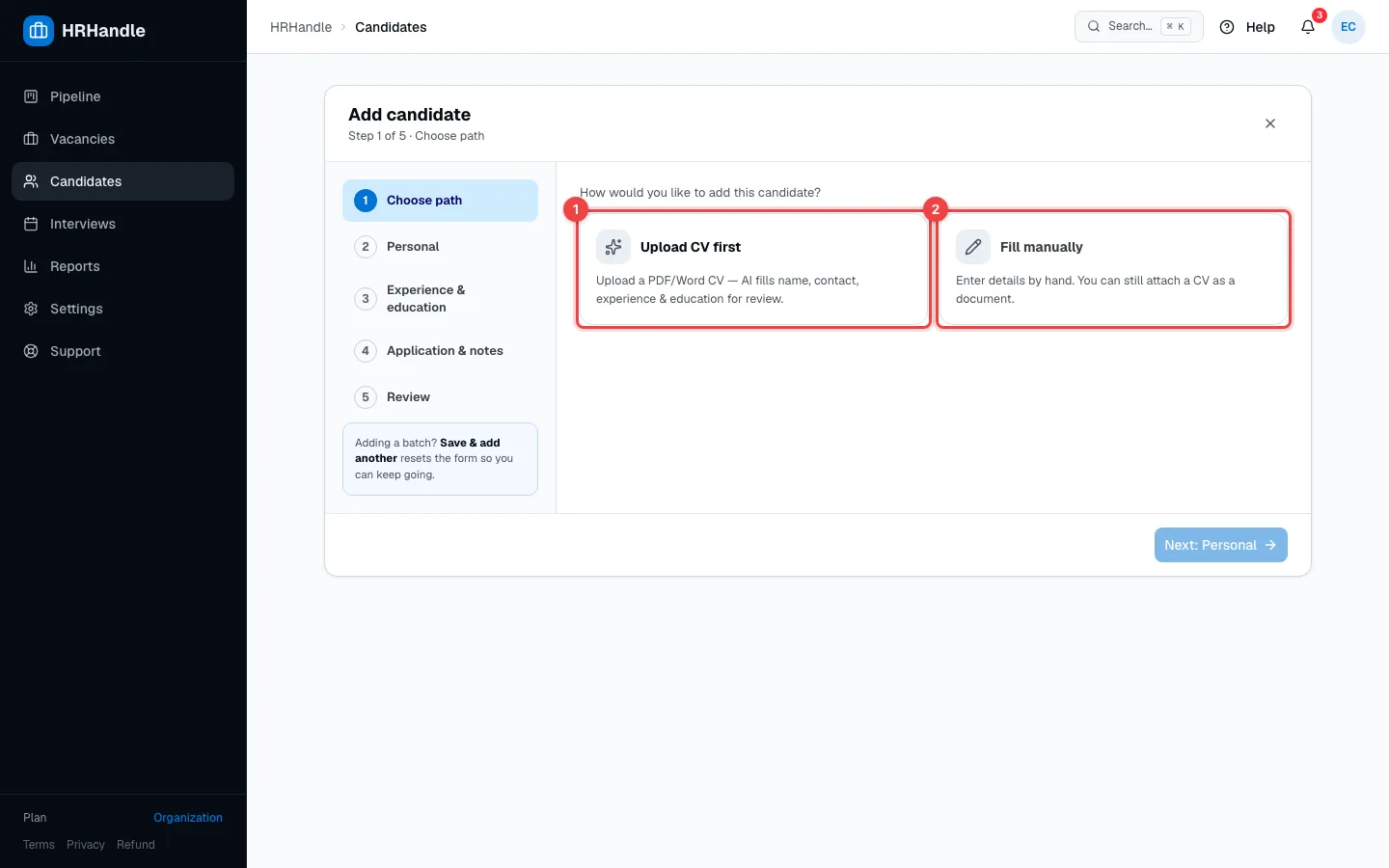Screen dimensions: 1389x868
Task: Click the sparkle AI icon on Upload CV
Action: tap(613, 247)
